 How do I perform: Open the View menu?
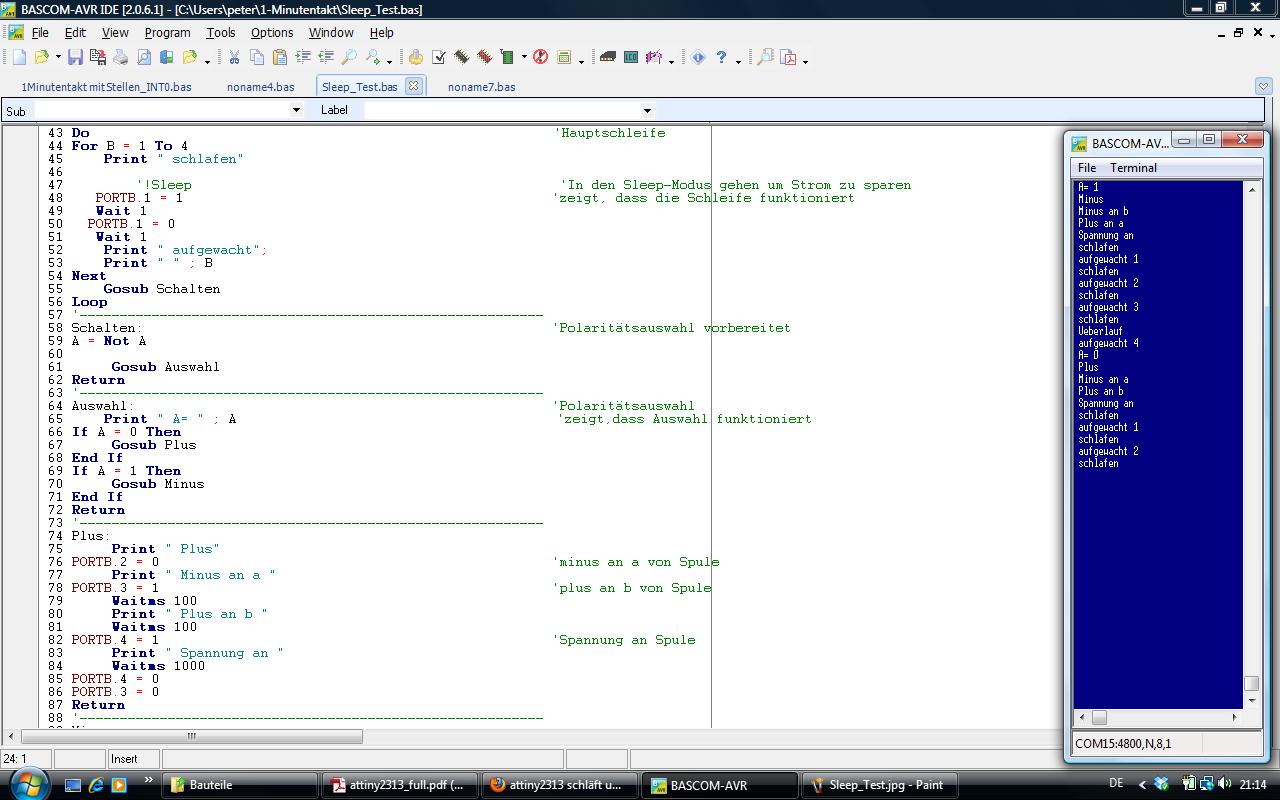click(115, 32)
